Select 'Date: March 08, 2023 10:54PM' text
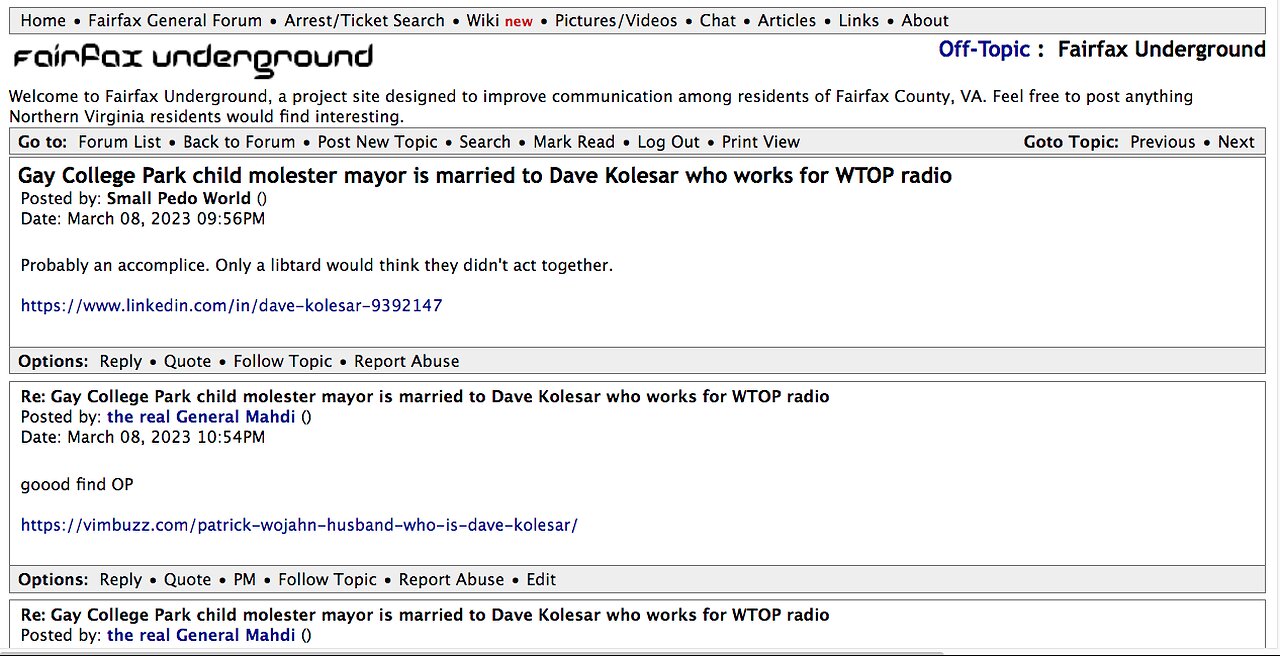The width and height of the screenshot is (1280, 656). [143, 437]
